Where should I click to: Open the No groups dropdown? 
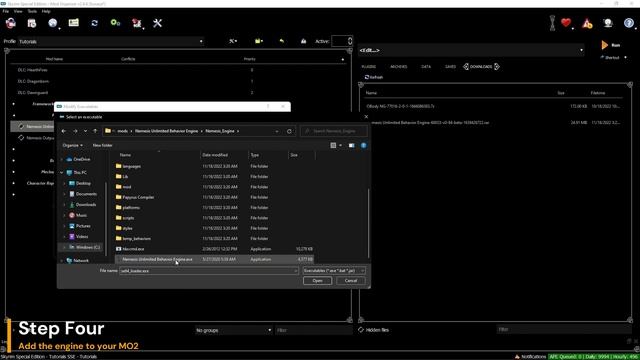pyautogui.click(x=233, y=330)
